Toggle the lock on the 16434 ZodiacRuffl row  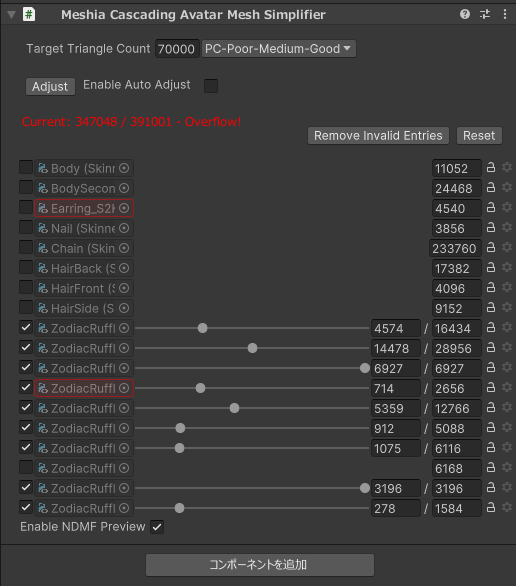click(x=491, y=328)
